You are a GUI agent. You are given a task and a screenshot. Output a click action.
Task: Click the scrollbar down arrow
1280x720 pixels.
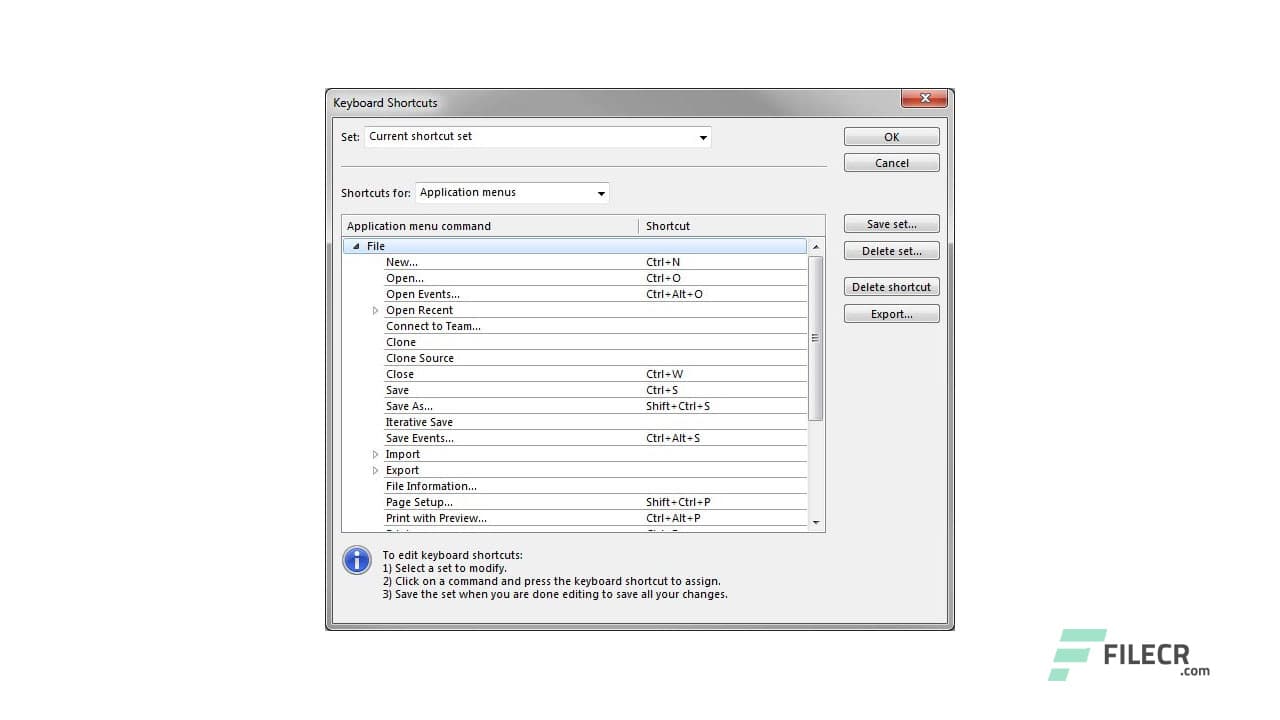815,521
